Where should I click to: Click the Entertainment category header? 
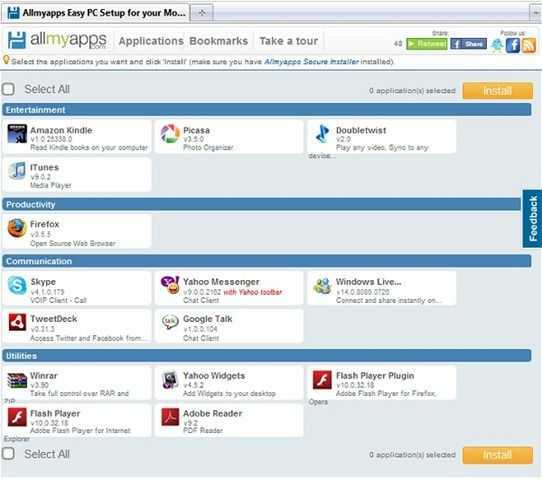click(x=267, y=110)
